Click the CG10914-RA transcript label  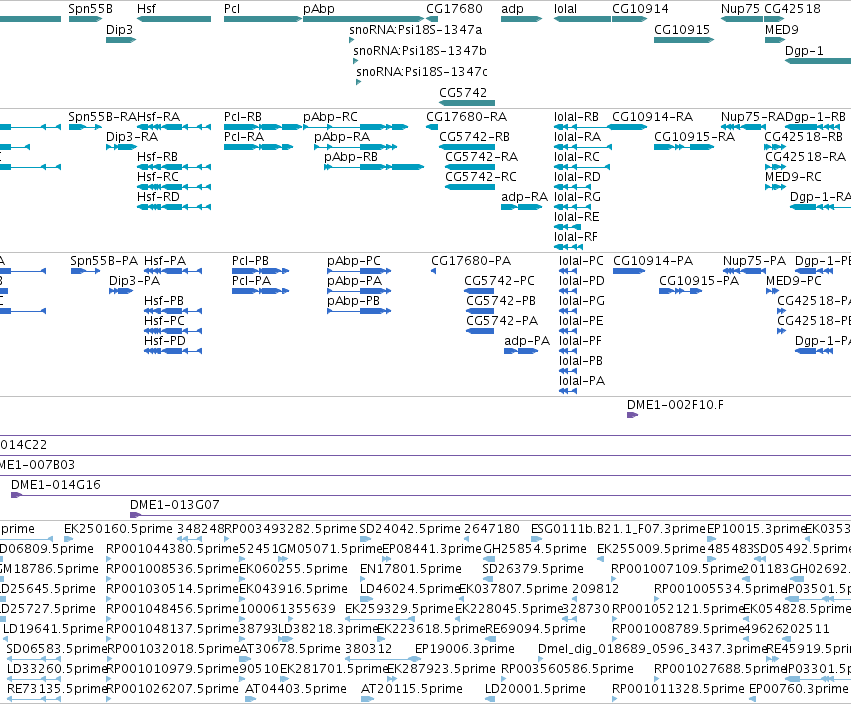652,117
